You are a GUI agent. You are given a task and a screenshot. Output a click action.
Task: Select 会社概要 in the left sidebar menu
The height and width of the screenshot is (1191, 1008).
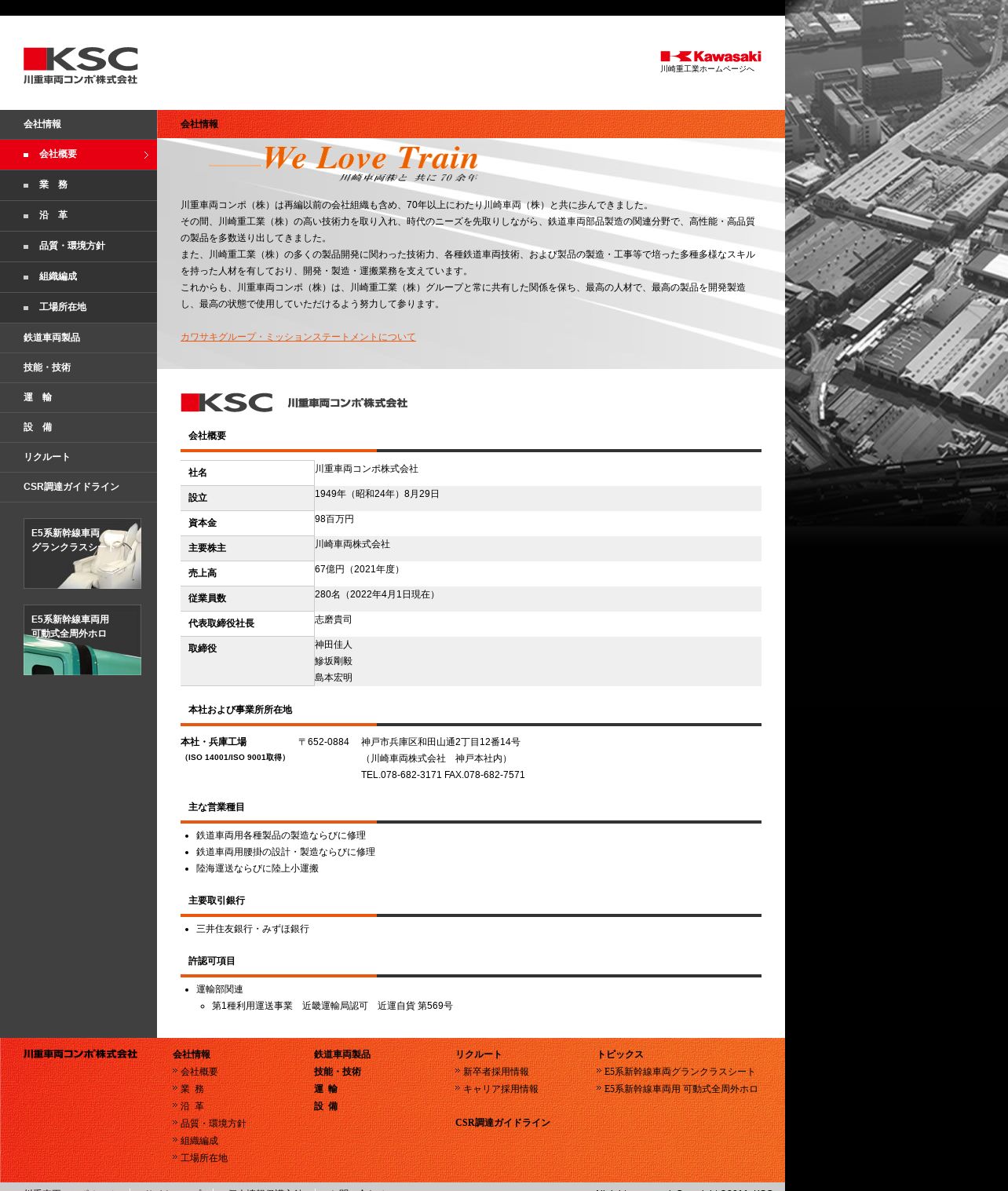click(79, 155)
